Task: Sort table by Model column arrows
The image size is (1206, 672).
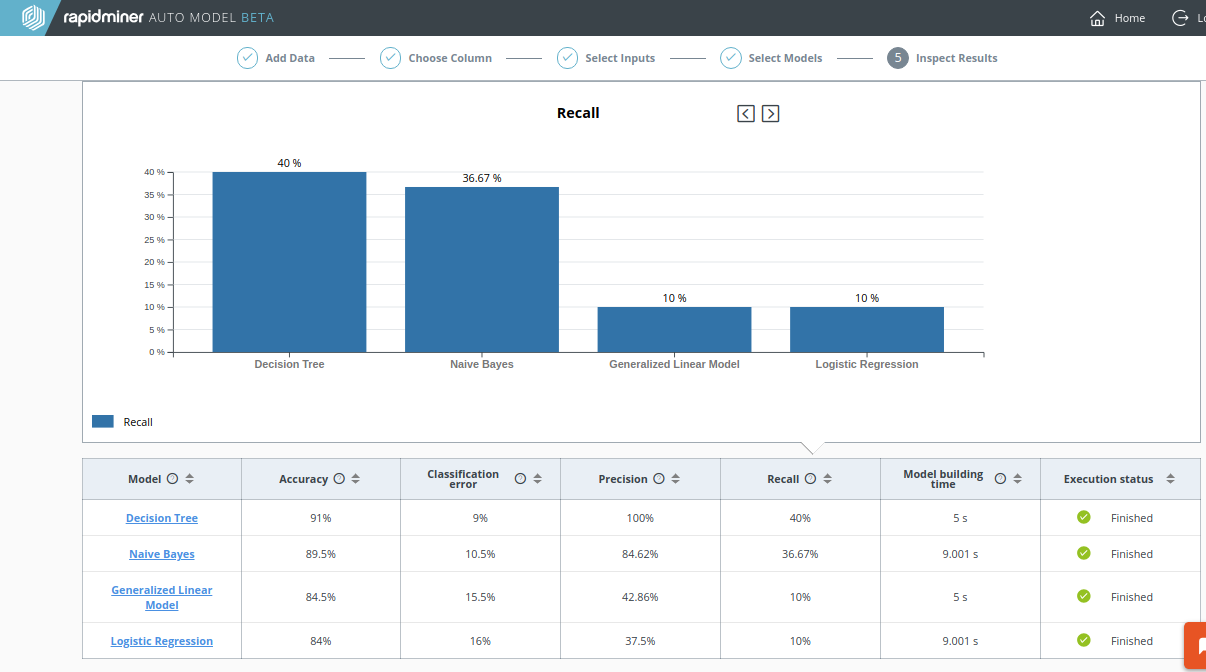Action: click(x=190, y=479)
